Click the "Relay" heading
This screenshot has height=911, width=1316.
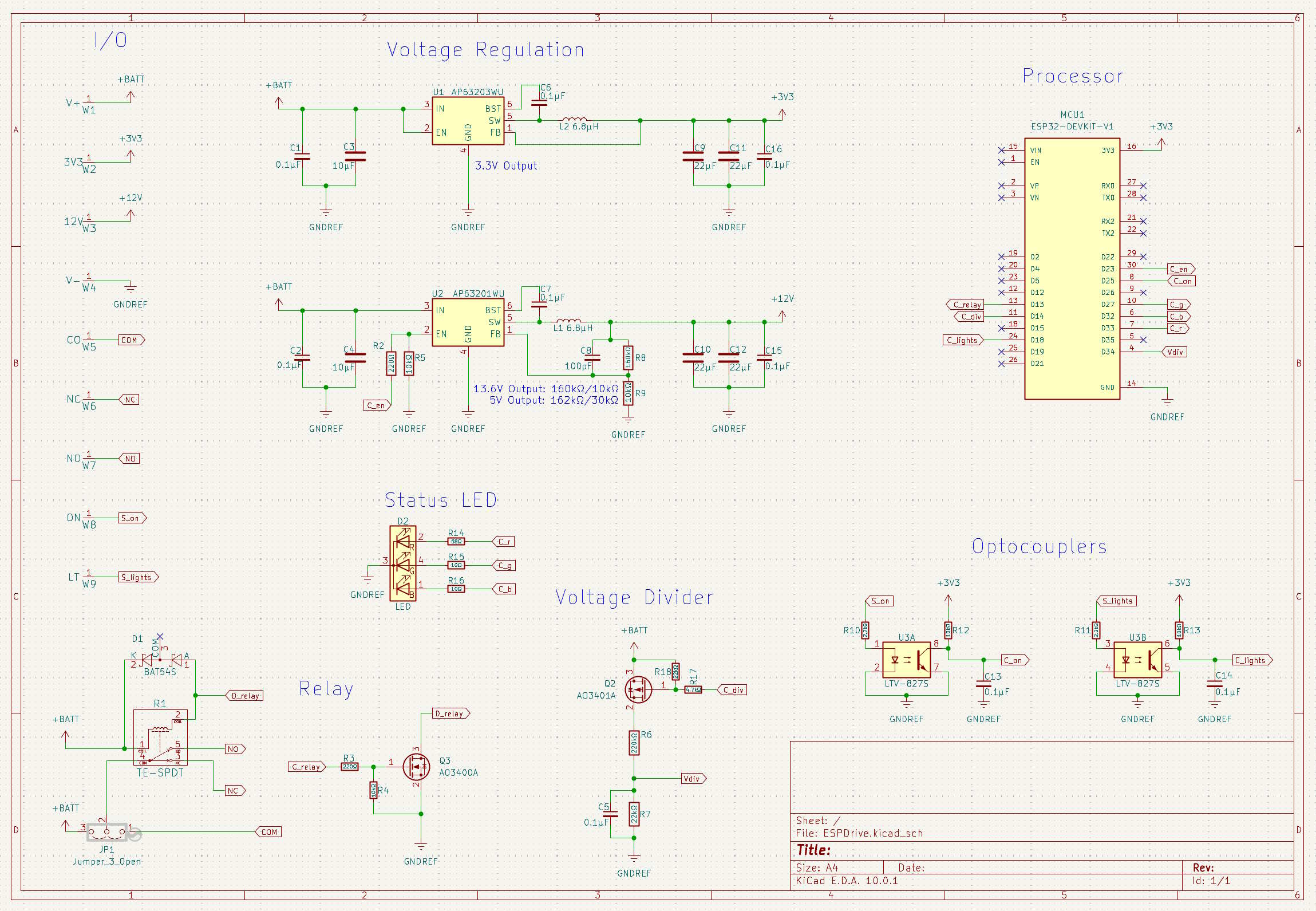pos(326,689)
